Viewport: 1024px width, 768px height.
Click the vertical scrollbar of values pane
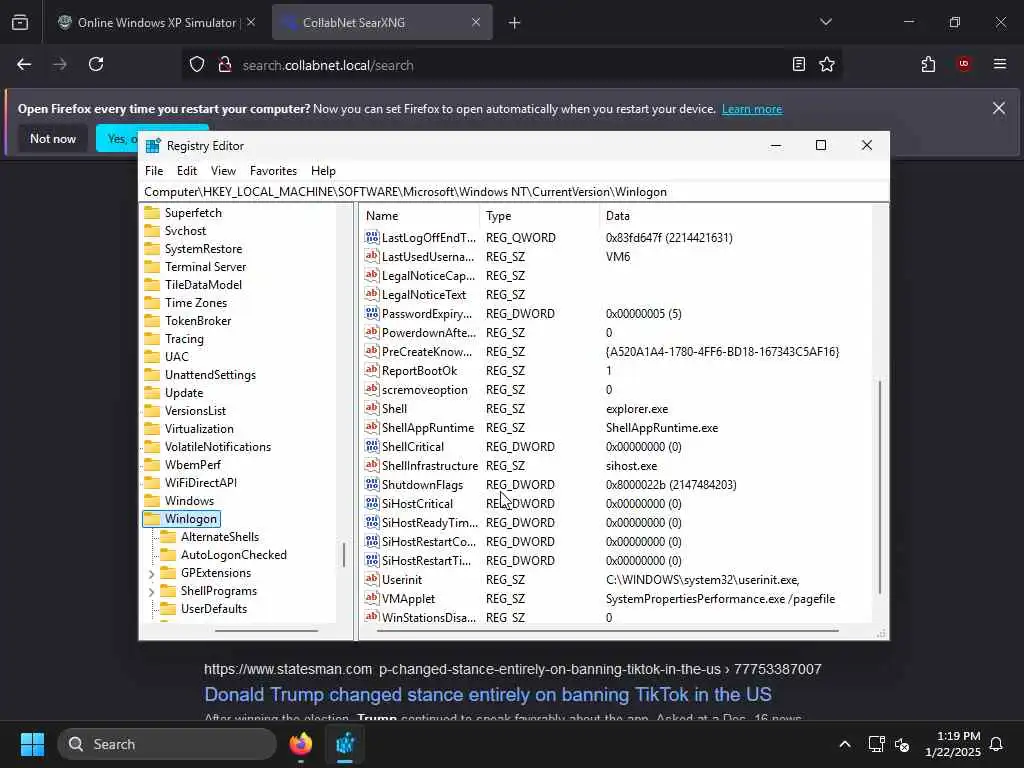coord(880,487)
